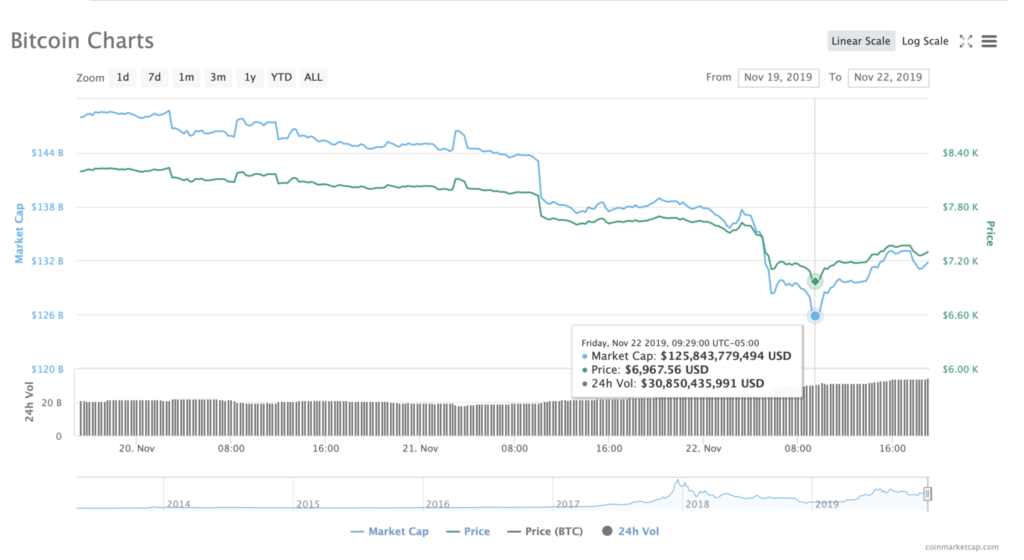
Task: Toggle Price series in legend
Action: coord(468,531)
